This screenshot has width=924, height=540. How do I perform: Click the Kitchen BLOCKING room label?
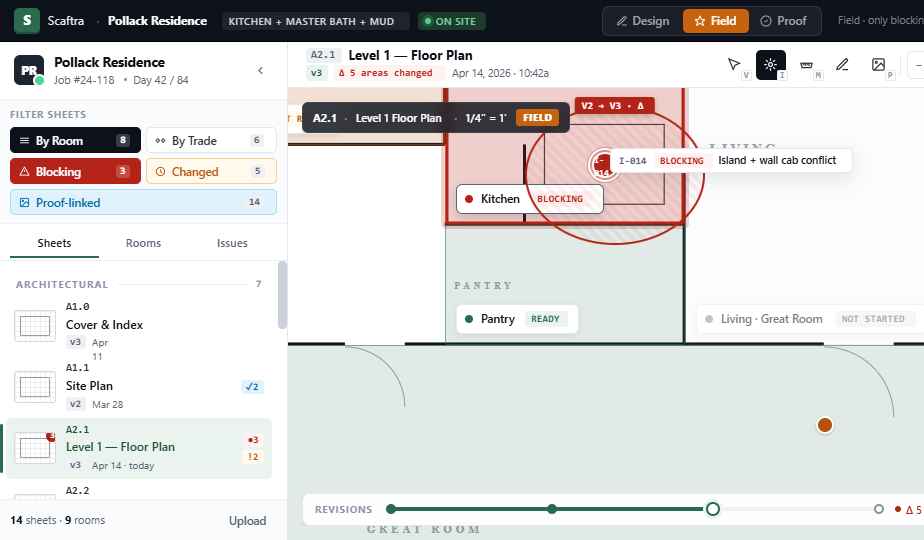point(529,199)
